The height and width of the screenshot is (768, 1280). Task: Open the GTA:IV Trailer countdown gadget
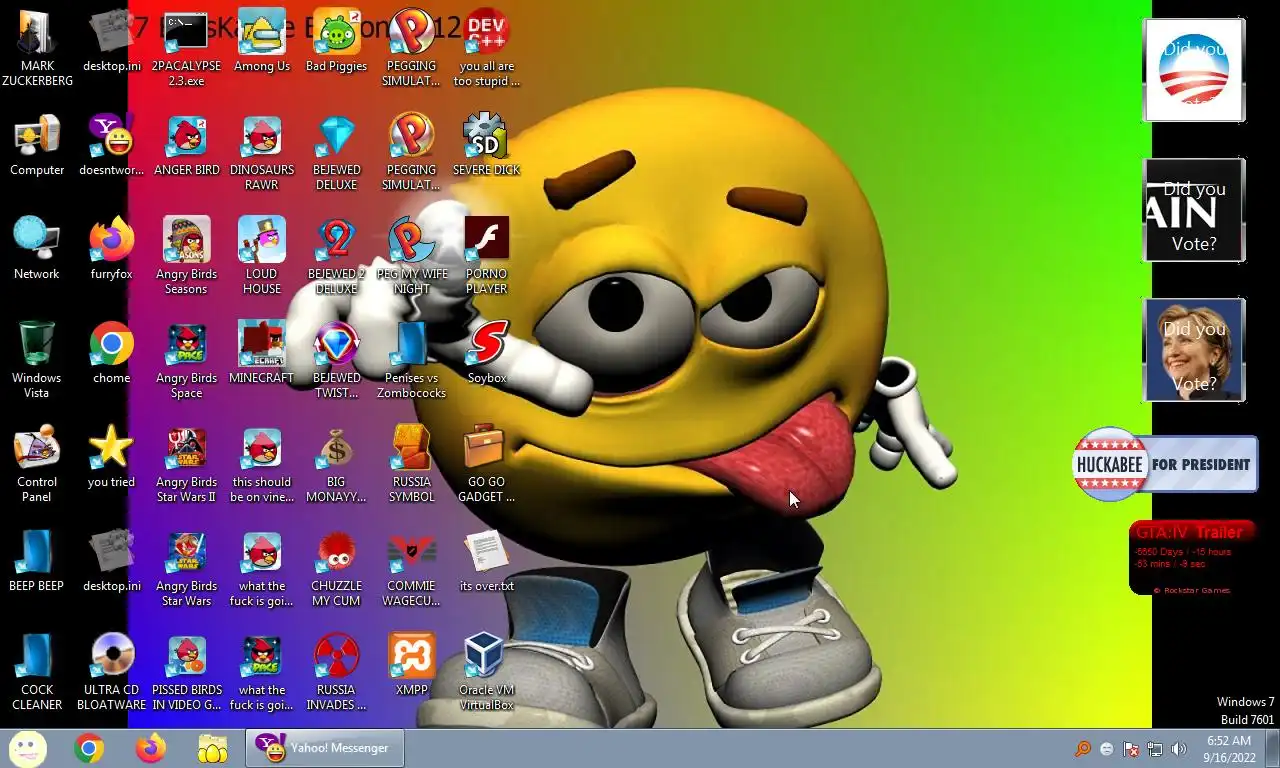pyautogui.click(x=1194, y=558)
